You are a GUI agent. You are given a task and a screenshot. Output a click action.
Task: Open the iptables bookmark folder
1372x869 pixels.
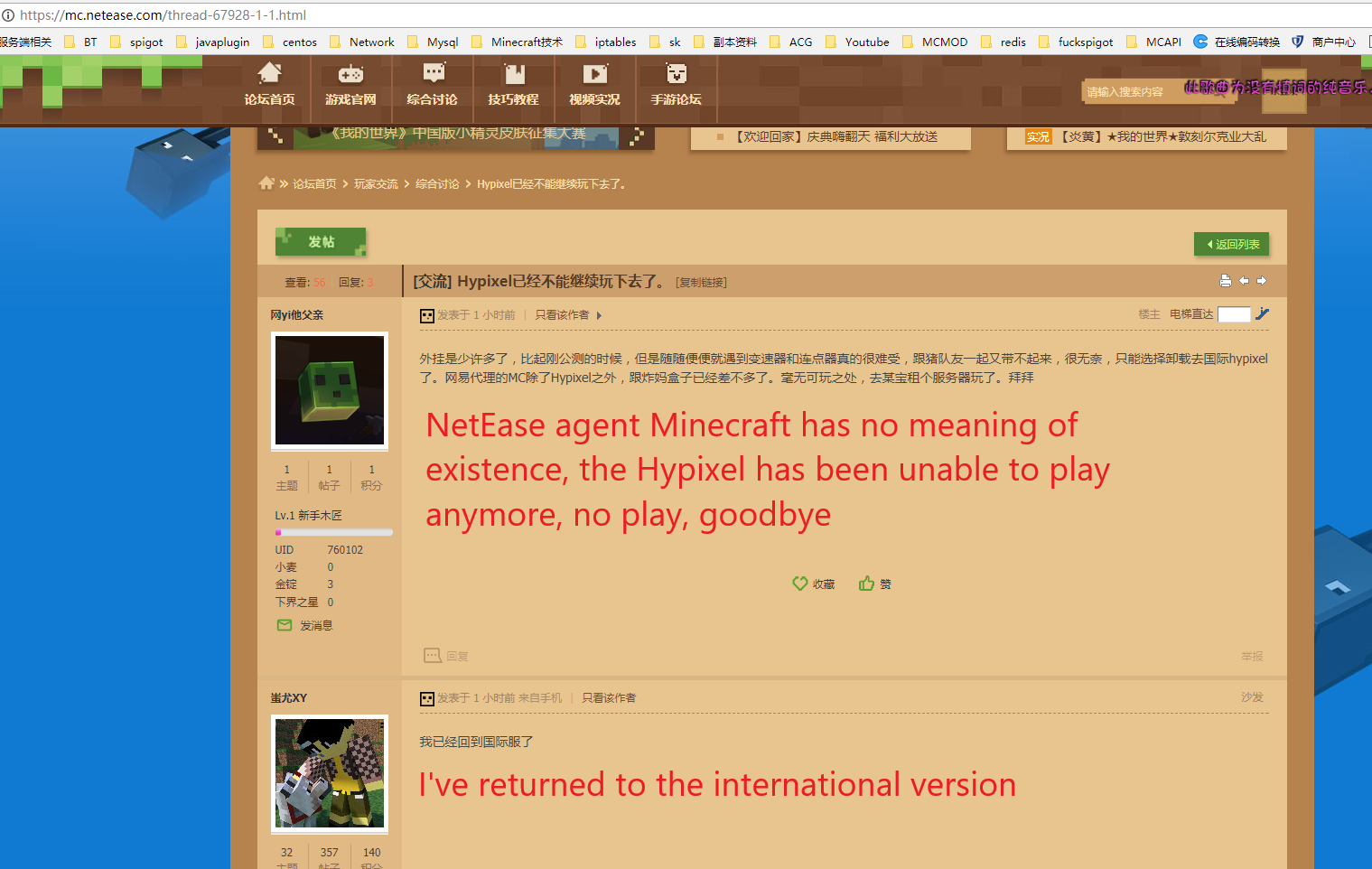point(605,42)
